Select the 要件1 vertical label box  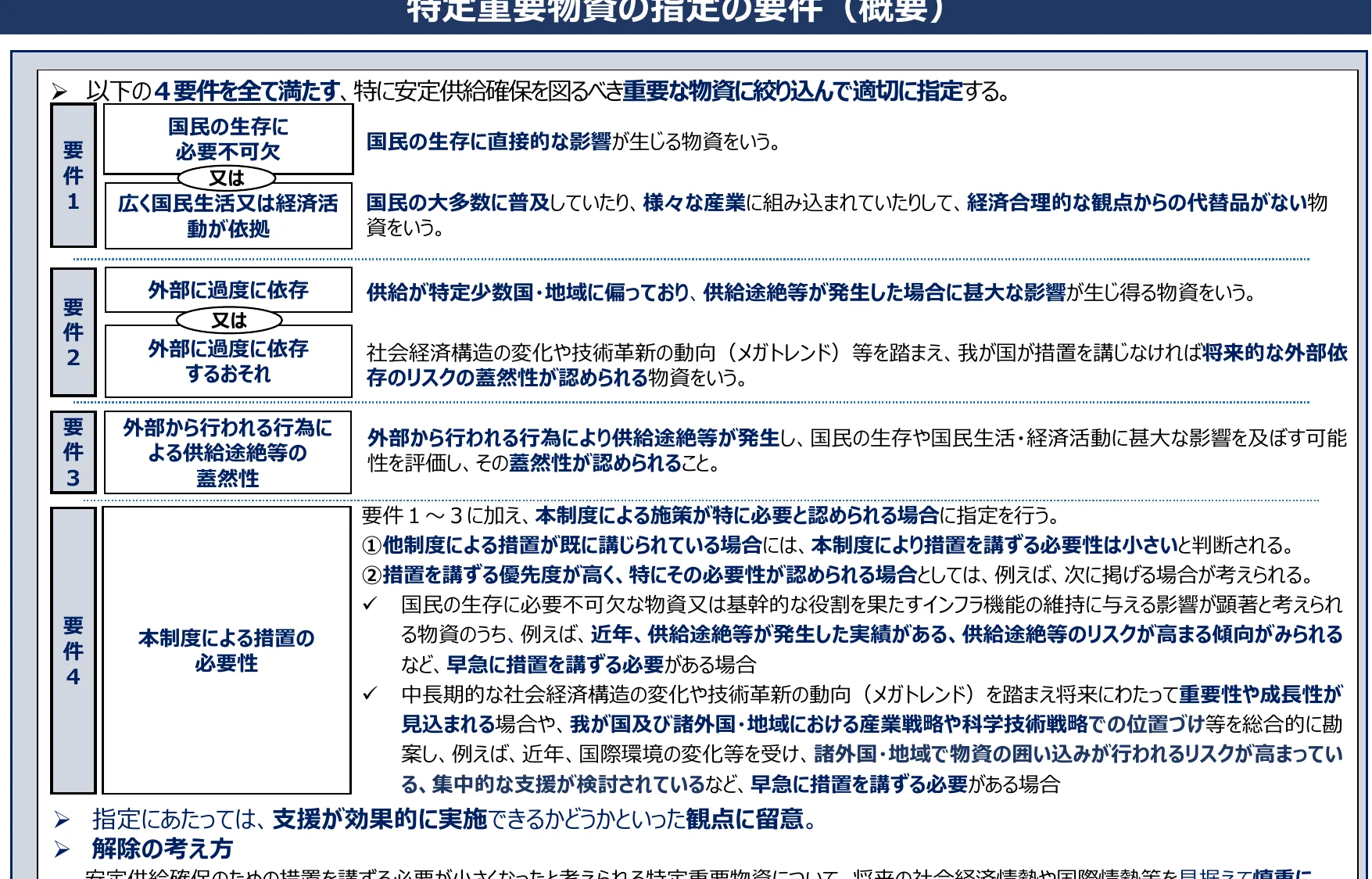point(73,176)
